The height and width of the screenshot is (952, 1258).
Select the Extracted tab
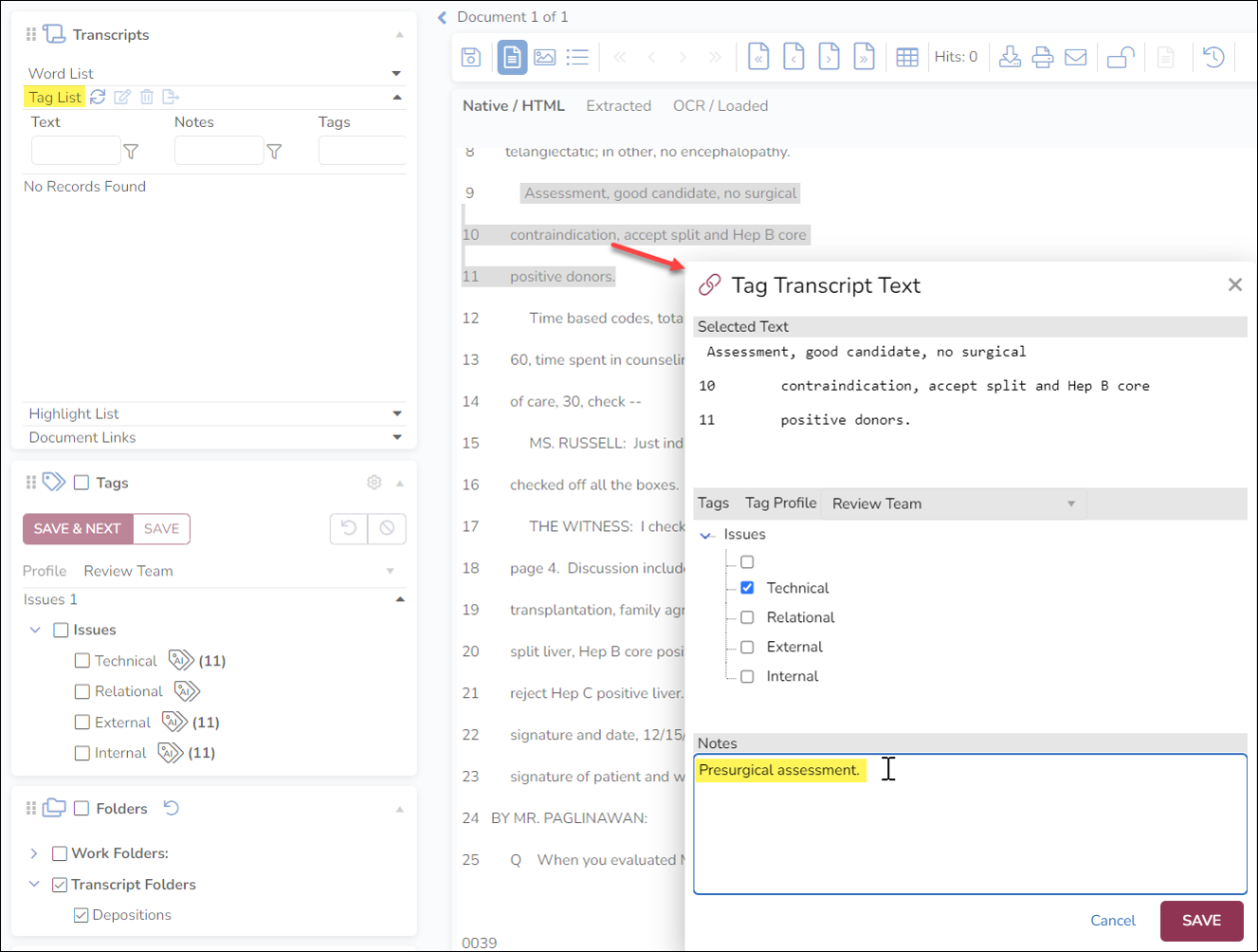[619, 106]
